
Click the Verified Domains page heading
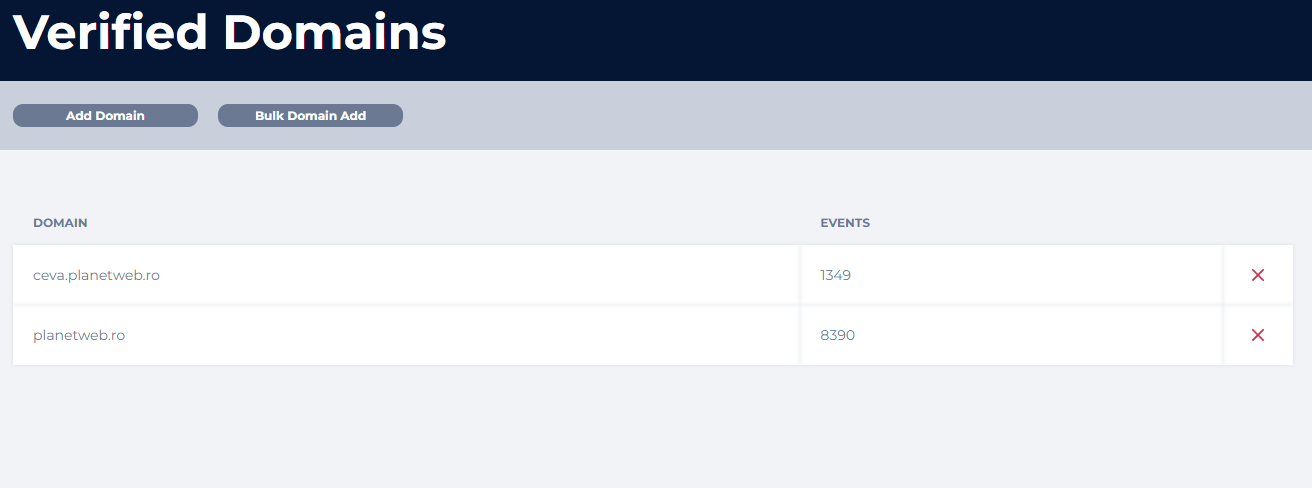tap(230, 33)
